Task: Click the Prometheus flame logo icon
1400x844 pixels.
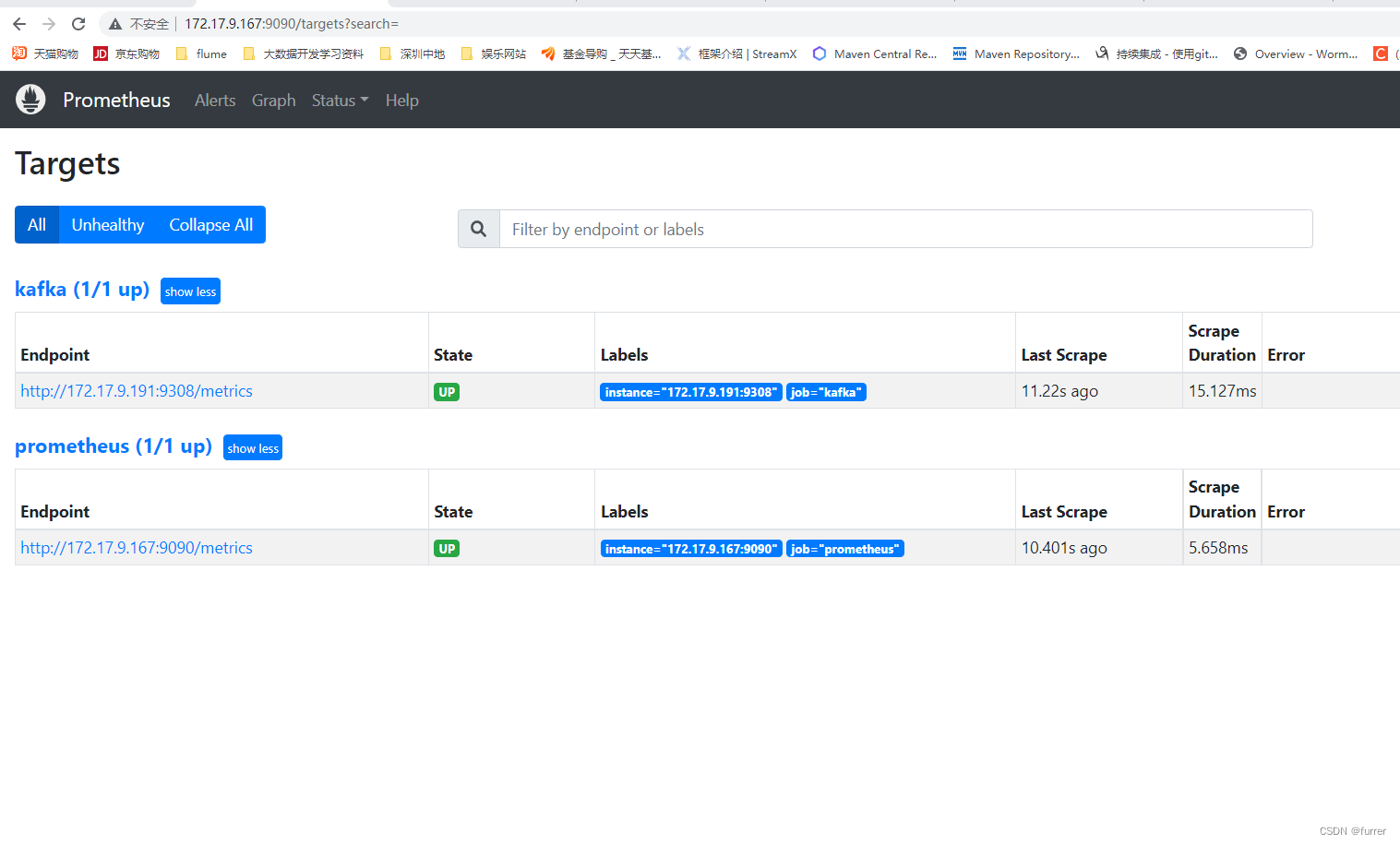Action: point(30,100)
